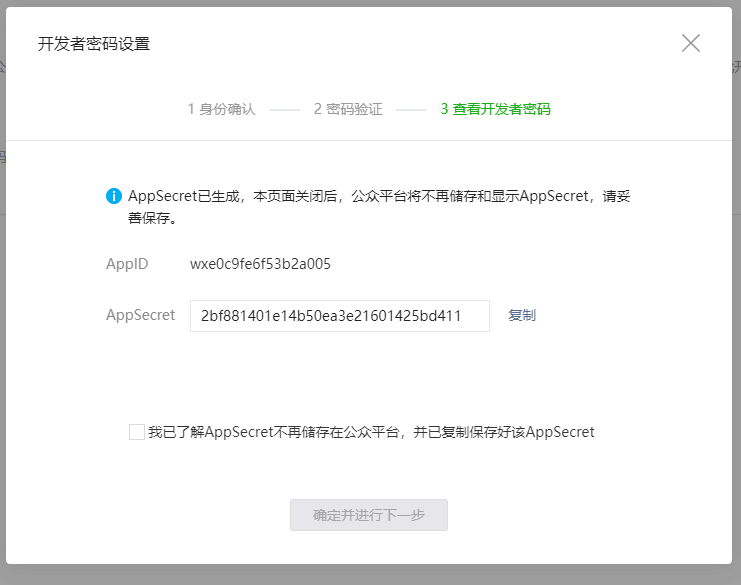Viewport: 741px width, 585px height.
Task: Click the AppID value wxe0c9fe6f53b2a005
Action: tap(260, 264)
